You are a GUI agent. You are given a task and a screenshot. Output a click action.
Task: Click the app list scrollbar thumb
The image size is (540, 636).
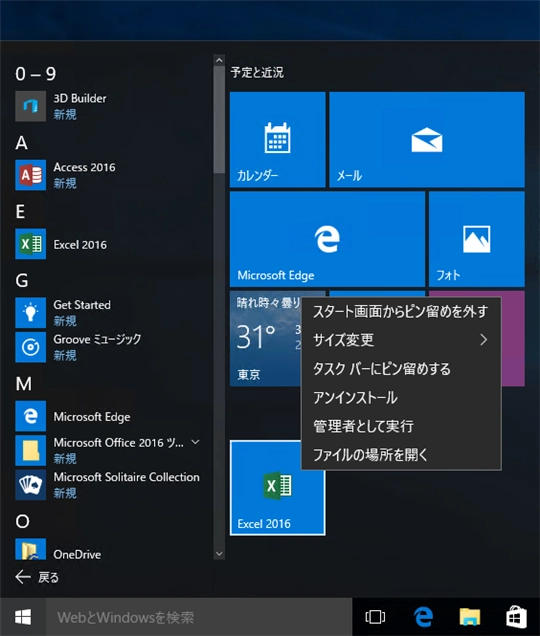[219, 120]
